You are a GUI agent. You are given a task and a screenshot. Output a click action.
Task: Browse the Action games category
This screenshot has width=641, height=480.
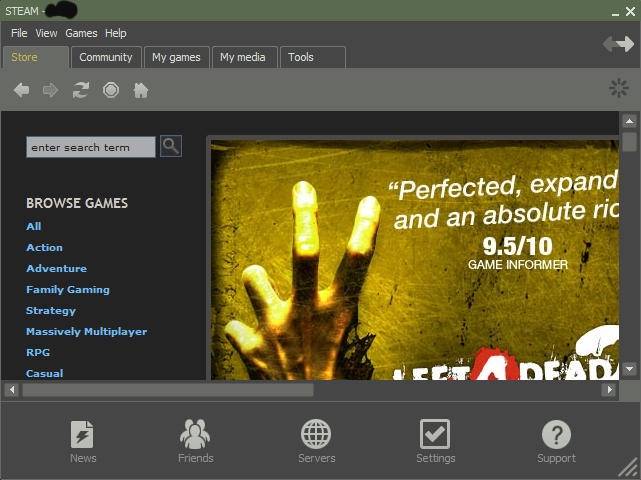tap(44, 247)
